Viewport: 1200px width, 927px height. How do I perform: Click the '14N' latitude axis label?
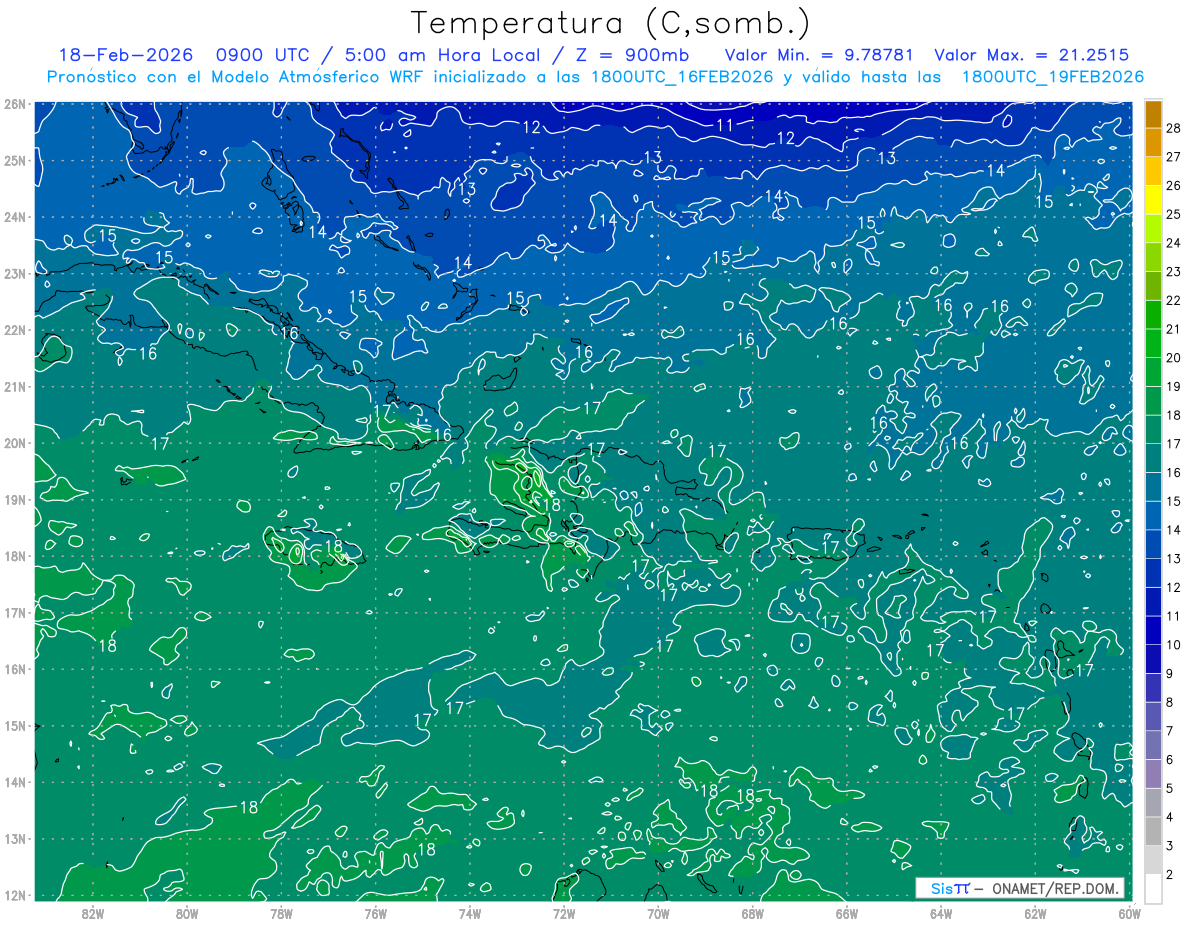pos(14,782)
